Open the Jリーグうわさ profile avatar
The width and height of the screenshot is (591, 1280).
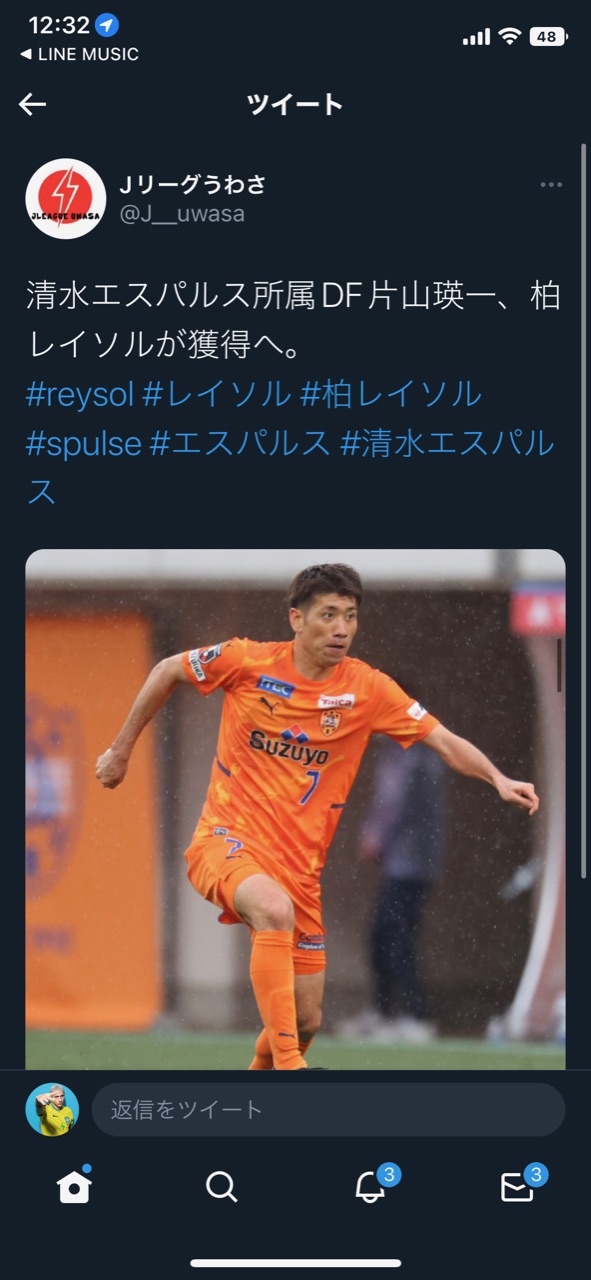tap(66, 198)
